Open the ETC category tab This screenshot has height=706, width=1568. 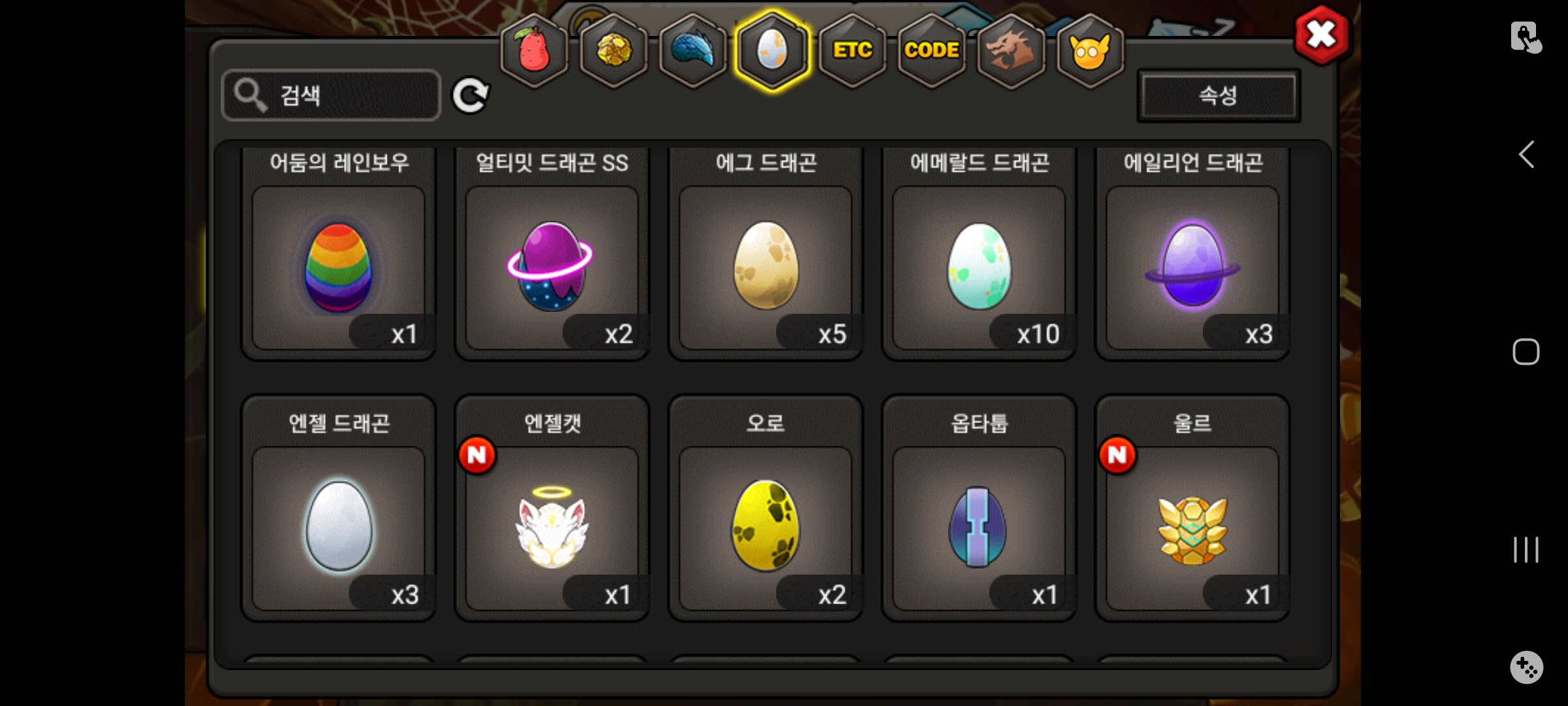(x=852, y=50)
